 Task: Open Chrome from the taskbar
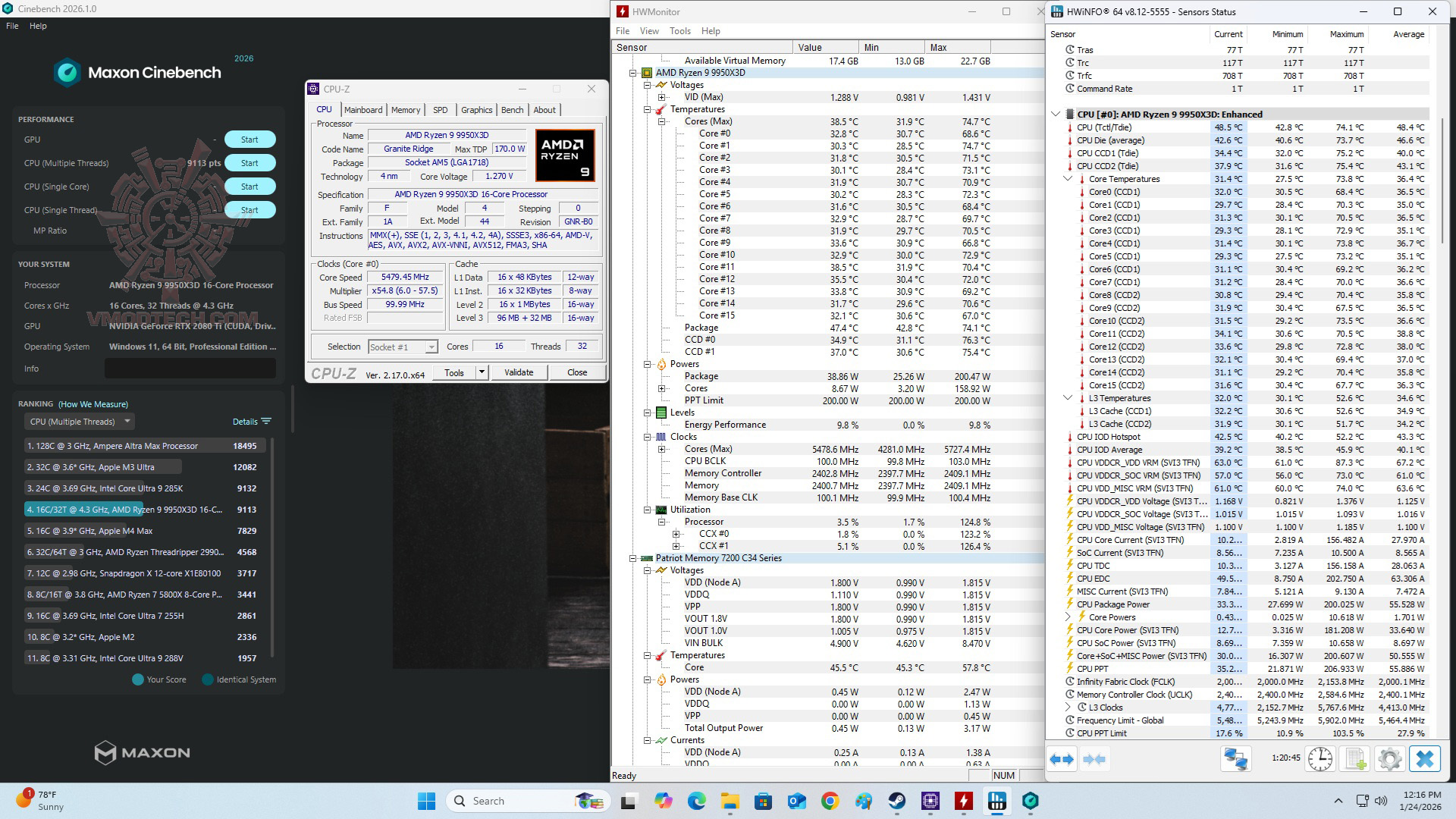(x=830, y=801)
